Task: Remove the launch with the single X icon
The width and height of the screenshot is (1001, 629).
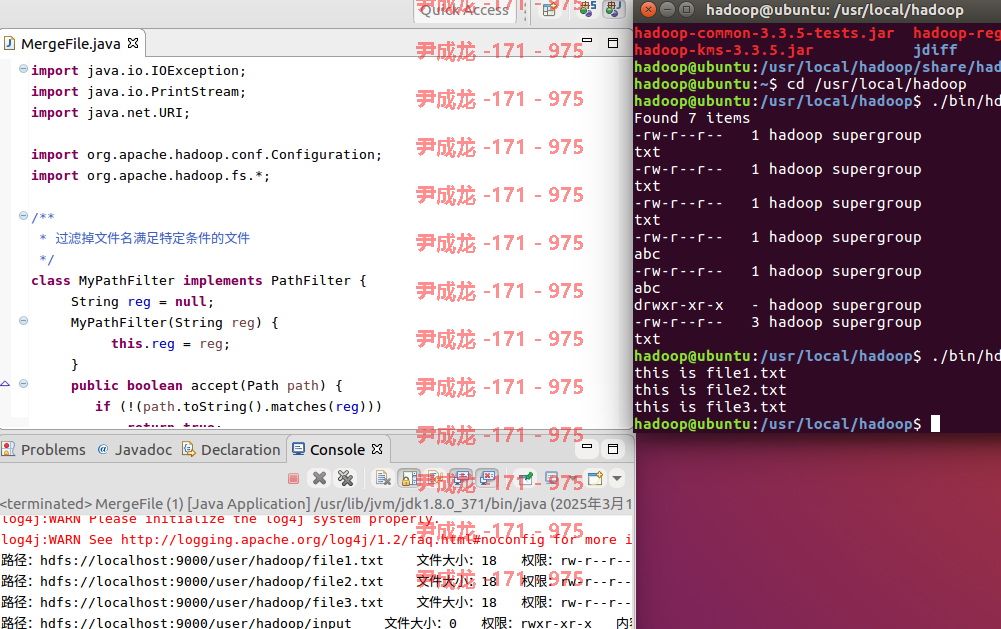Action: (319, 478)
